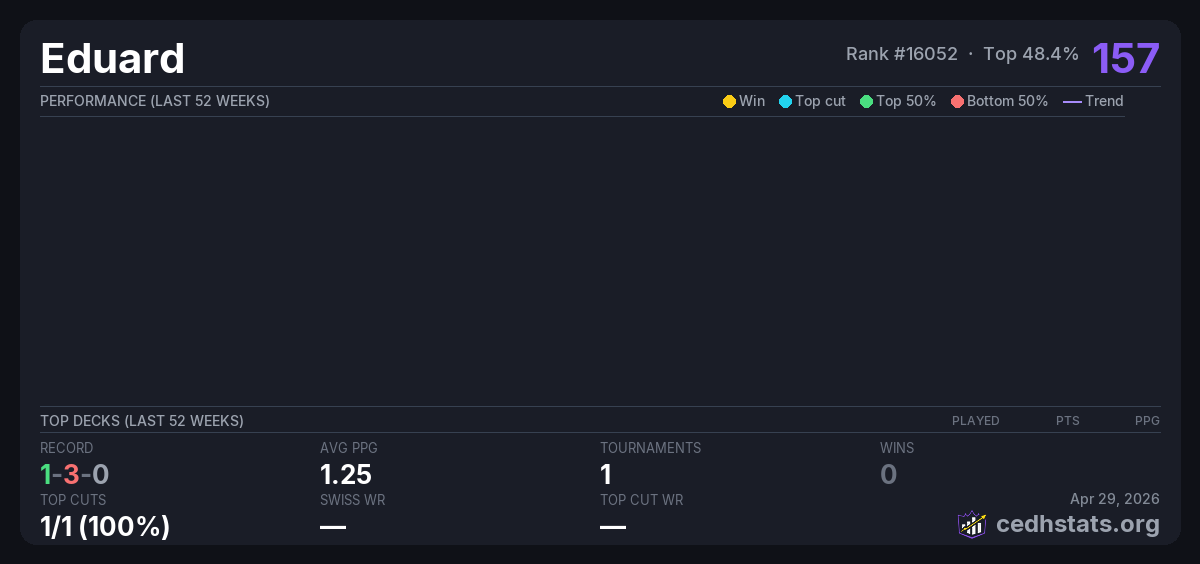Sort by the PPG column header
Image resolution: width=1200 pixels, height=564 pixels.
[1147, 421]
